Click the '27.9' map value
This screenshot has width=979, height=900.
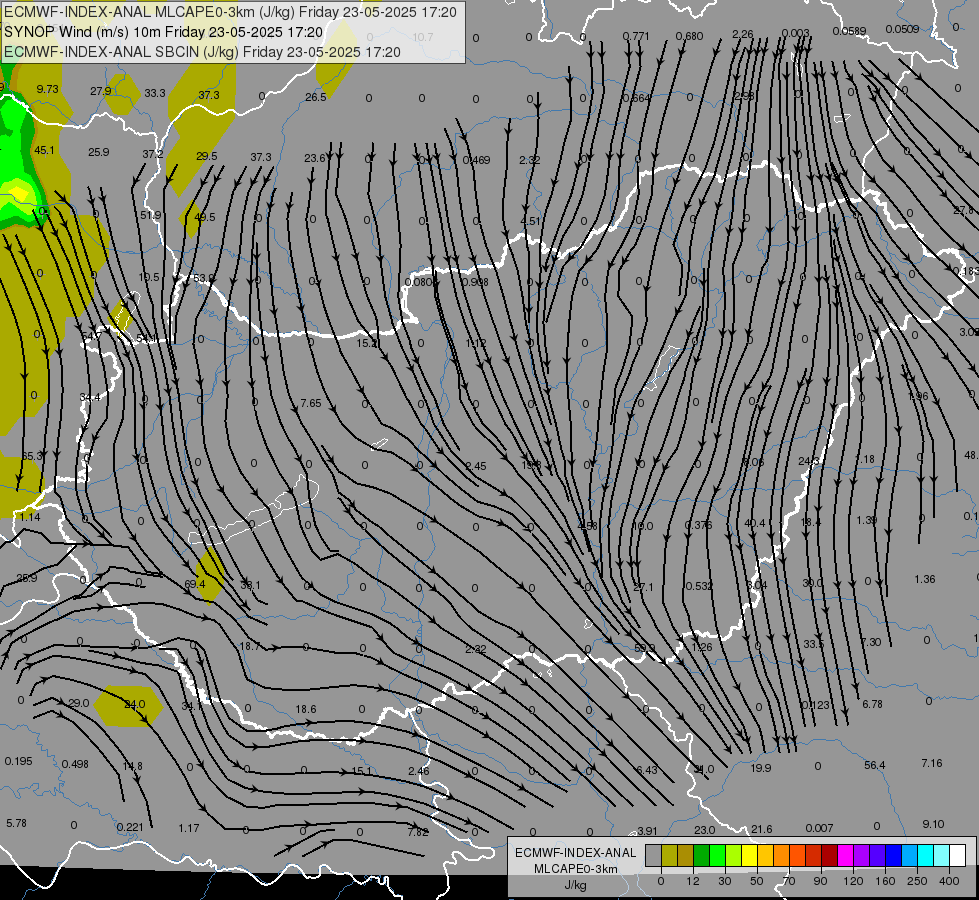[x=101, y=91]
